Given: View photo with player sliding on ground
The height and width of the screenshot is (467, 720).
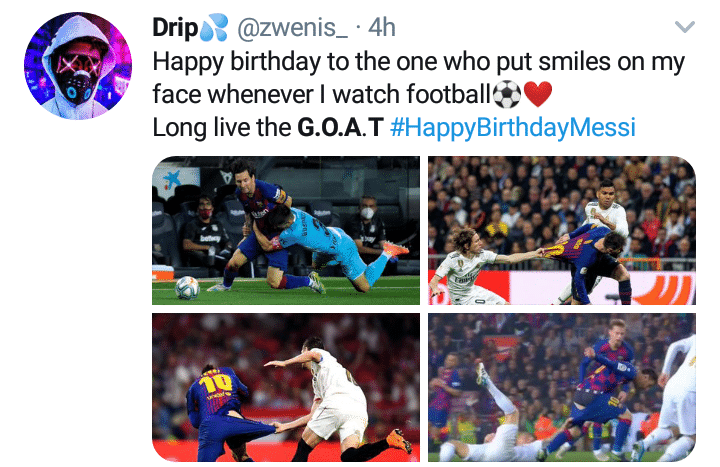Looking at the screenshot, I should [562, 387].
